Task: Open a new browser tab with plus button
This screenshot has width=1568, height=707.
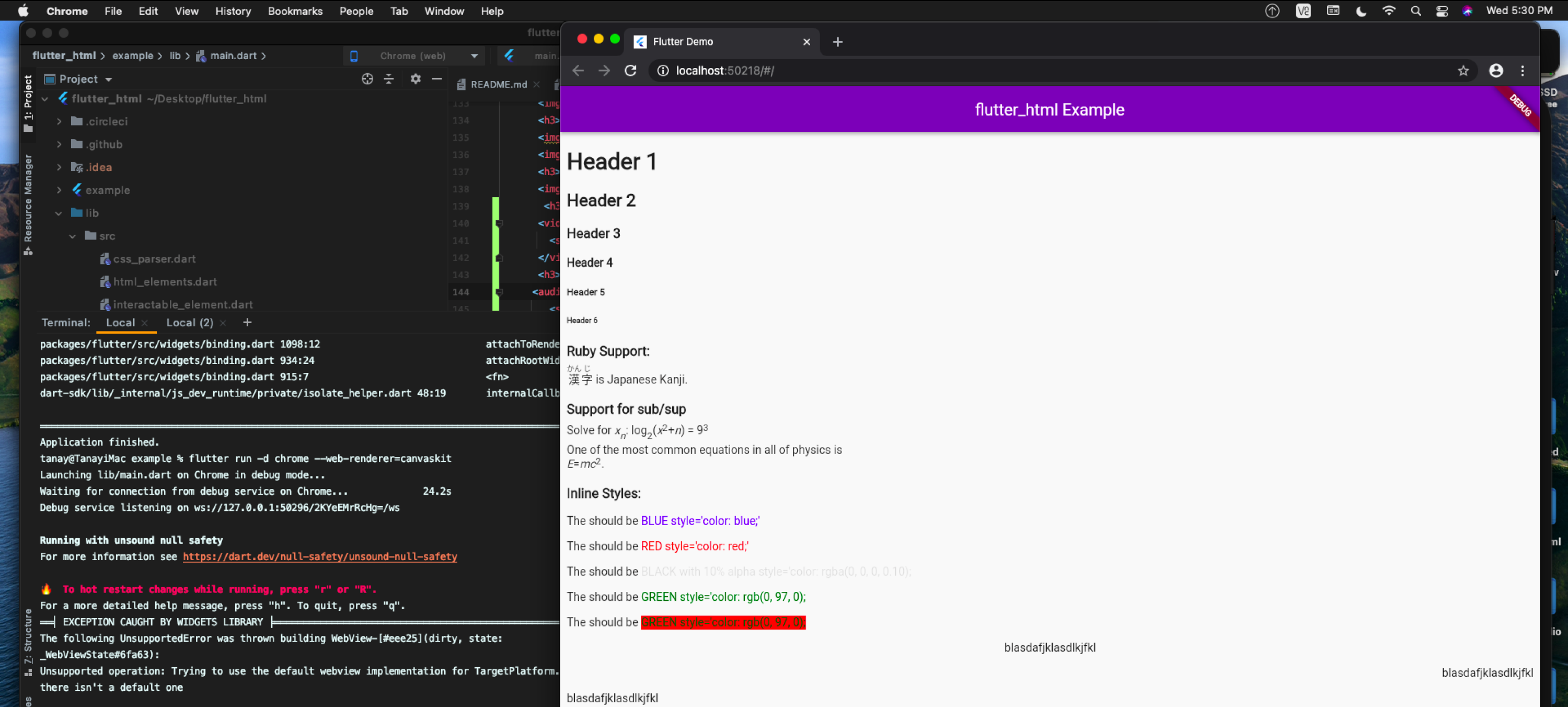Action: (837, 42)
